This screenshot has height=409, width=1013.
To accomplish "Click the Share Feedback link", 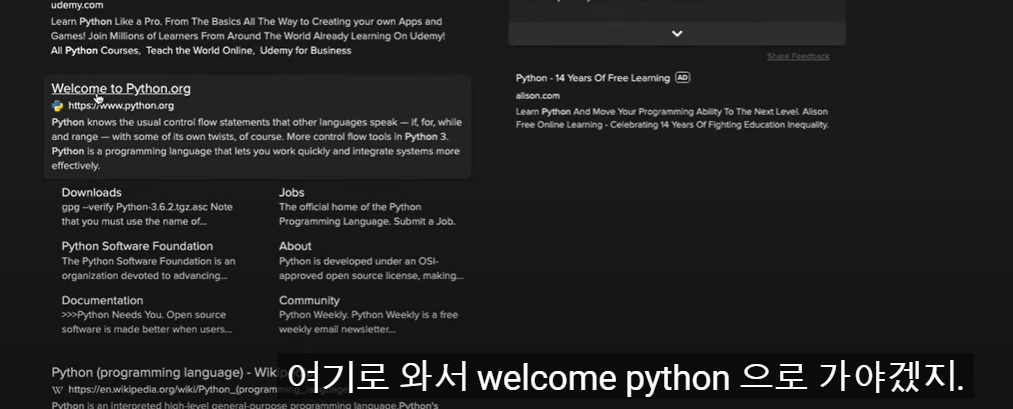I will coord(798,56).
